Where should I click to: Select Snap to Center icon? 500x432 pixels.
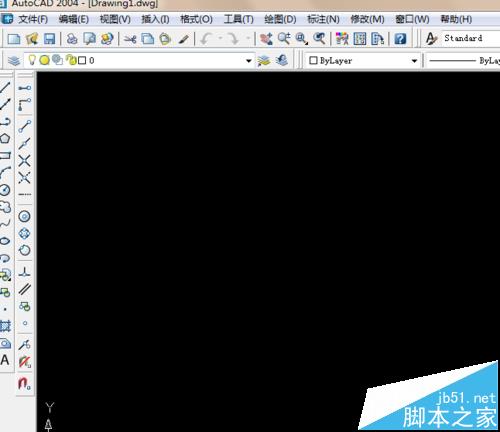coord(25,217)
